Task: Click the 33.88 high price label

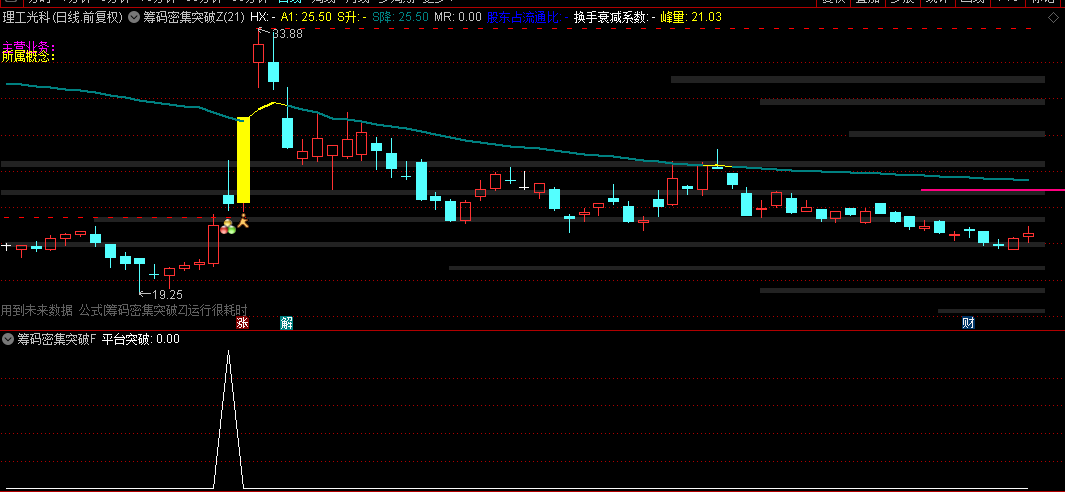Action: pos(287,35)
